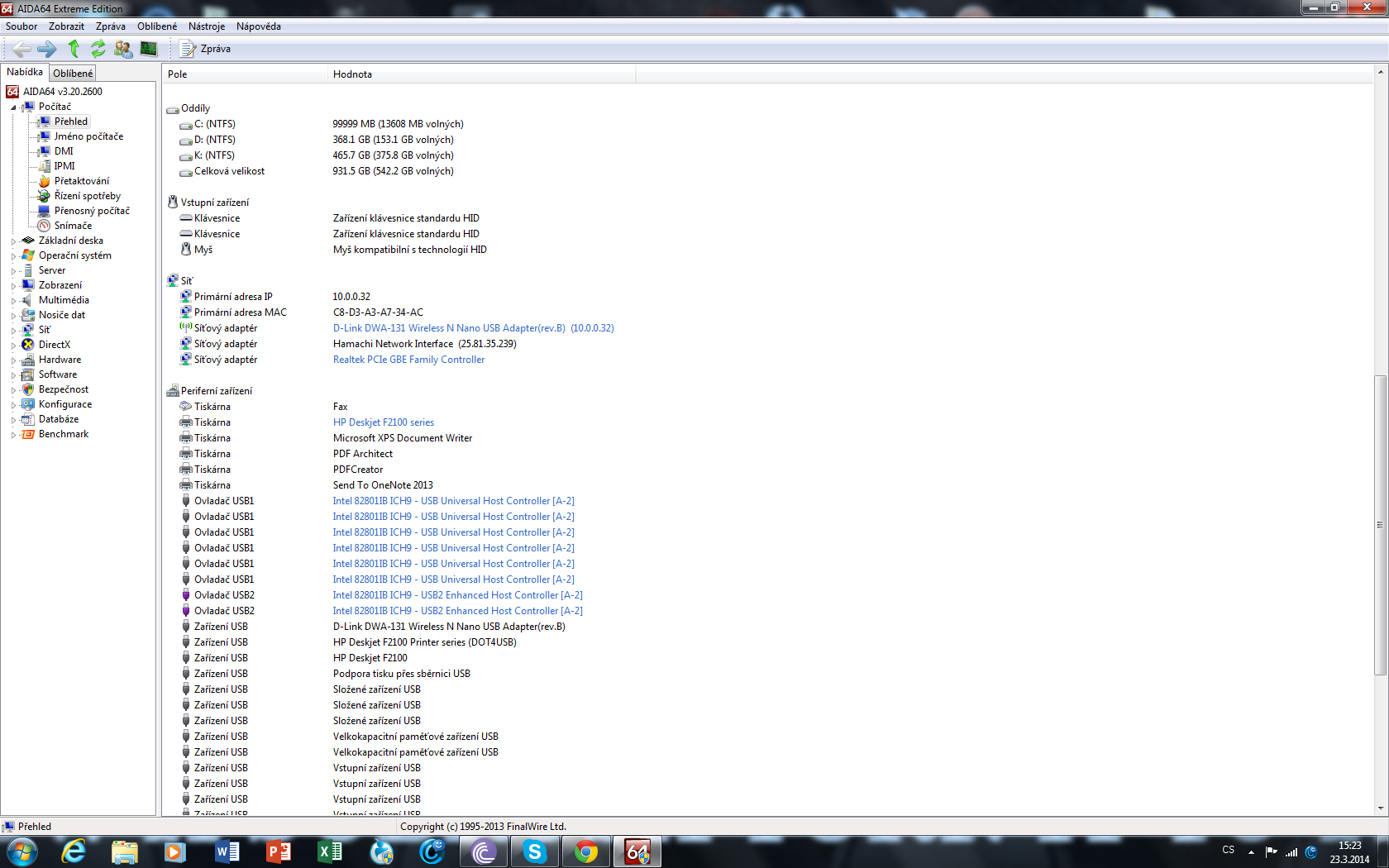The height and width of the screenshot is (868, 1389).
Task: Open the Windows Start button
Action: (x=22, y=851)
